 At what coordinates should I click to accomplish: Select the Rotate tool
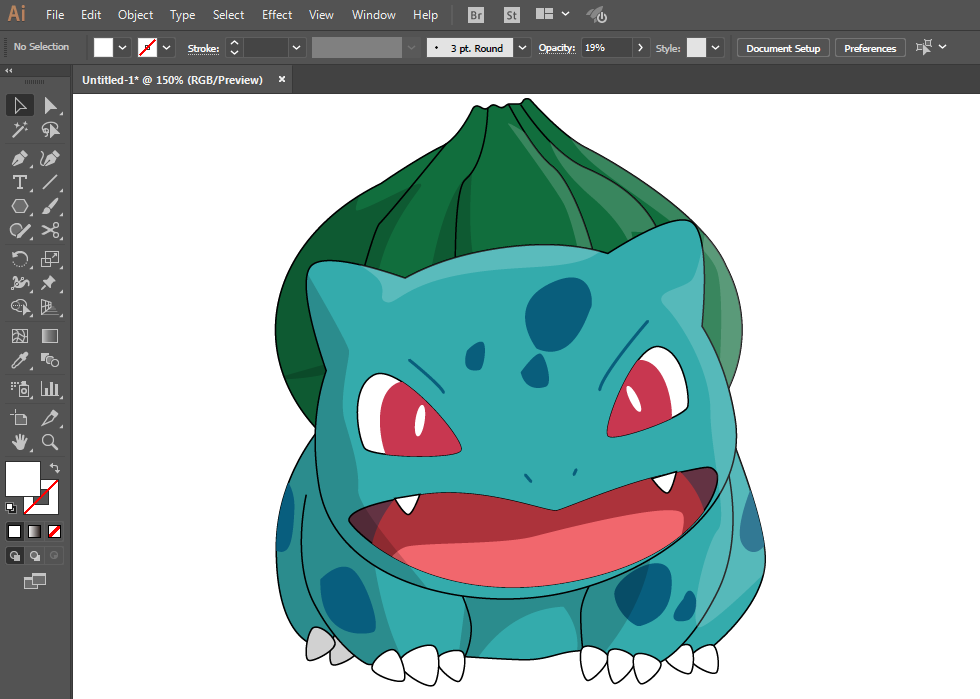point(19,258)
